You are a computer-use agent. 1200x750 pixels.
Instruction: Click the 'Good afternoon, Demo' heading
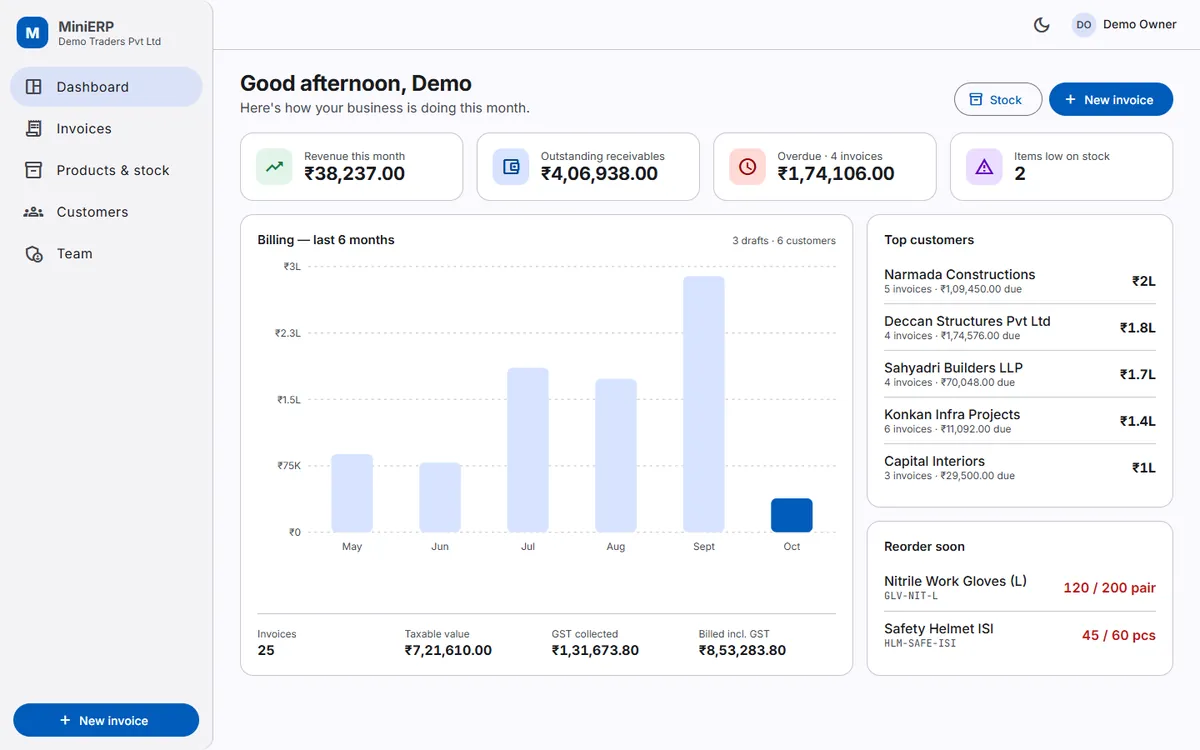point(356,83)
